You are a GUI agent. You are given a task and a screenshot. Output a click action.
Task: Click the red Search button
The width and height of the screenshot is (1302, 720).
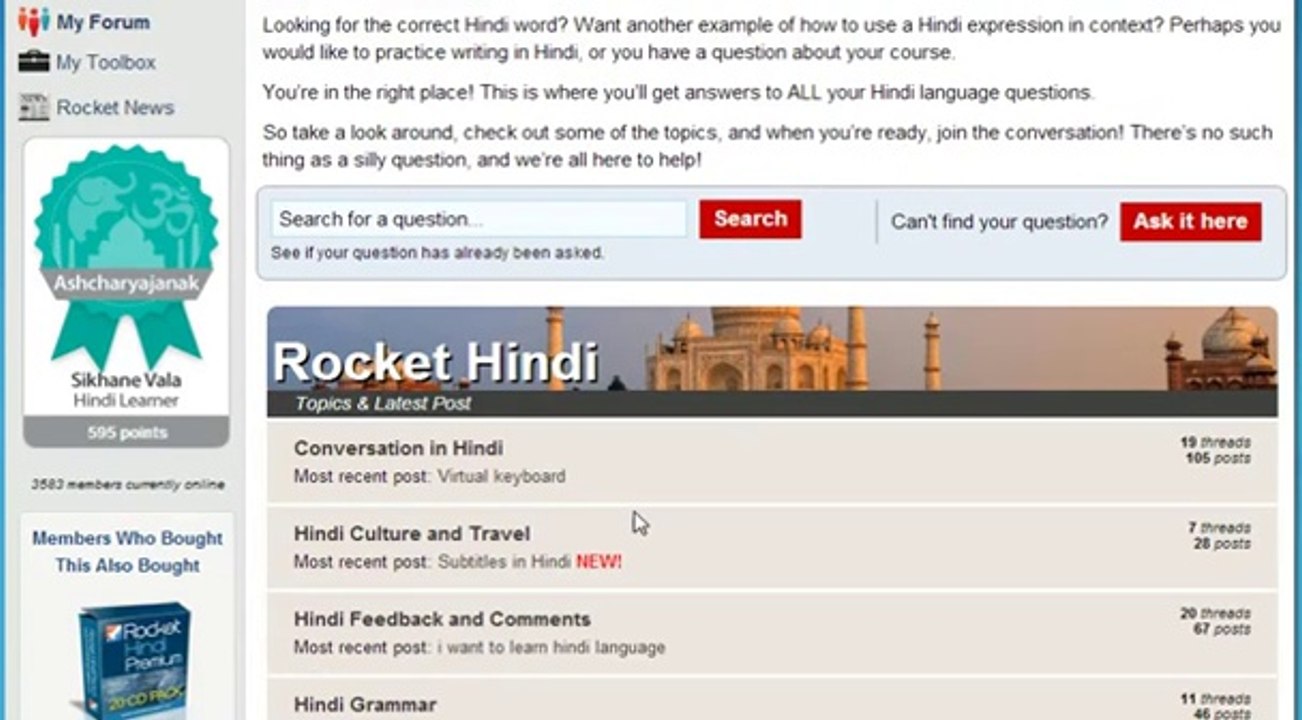point(750,219)
